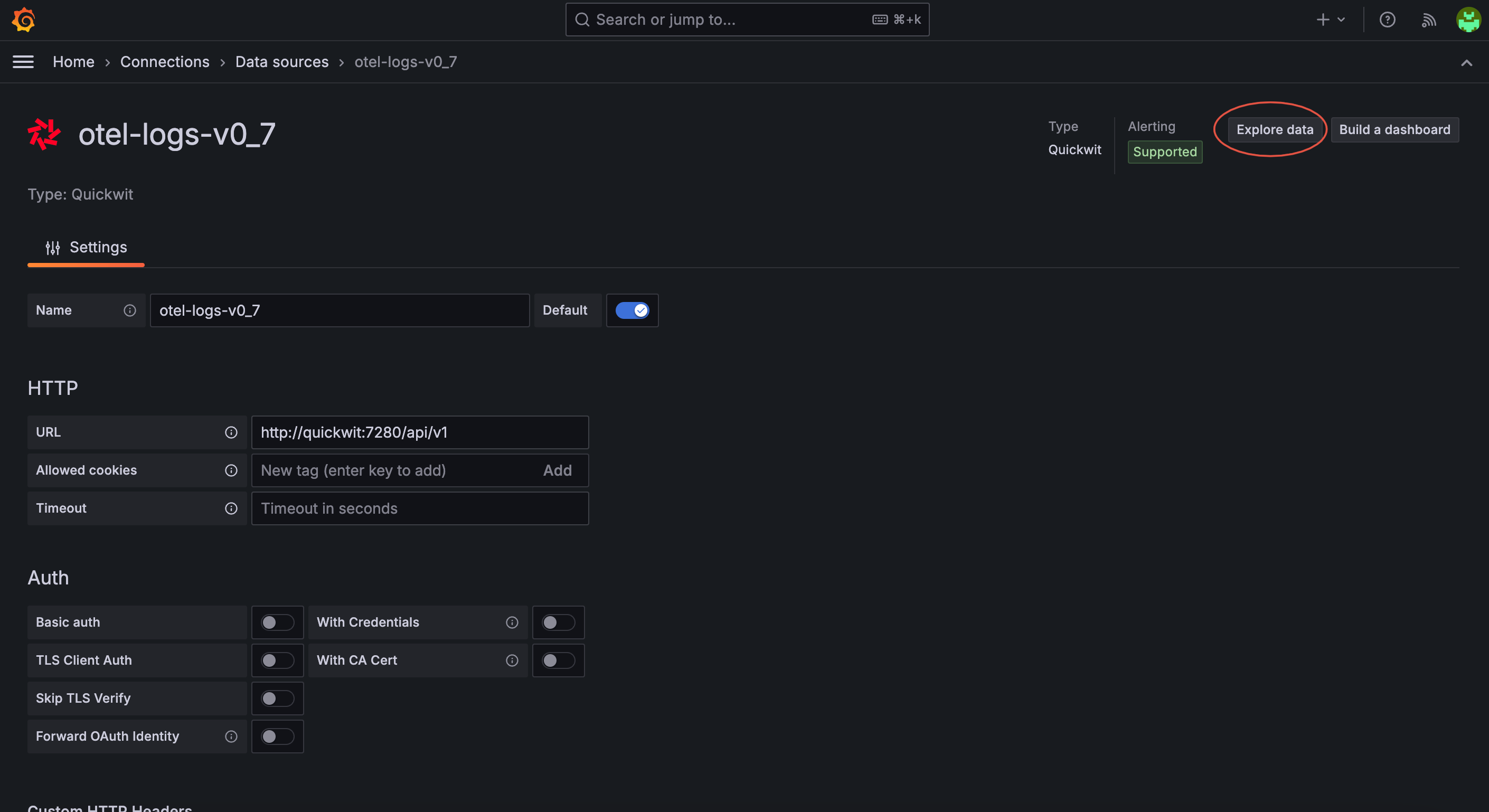Click the Timeout in seconds field

(420, 508)
